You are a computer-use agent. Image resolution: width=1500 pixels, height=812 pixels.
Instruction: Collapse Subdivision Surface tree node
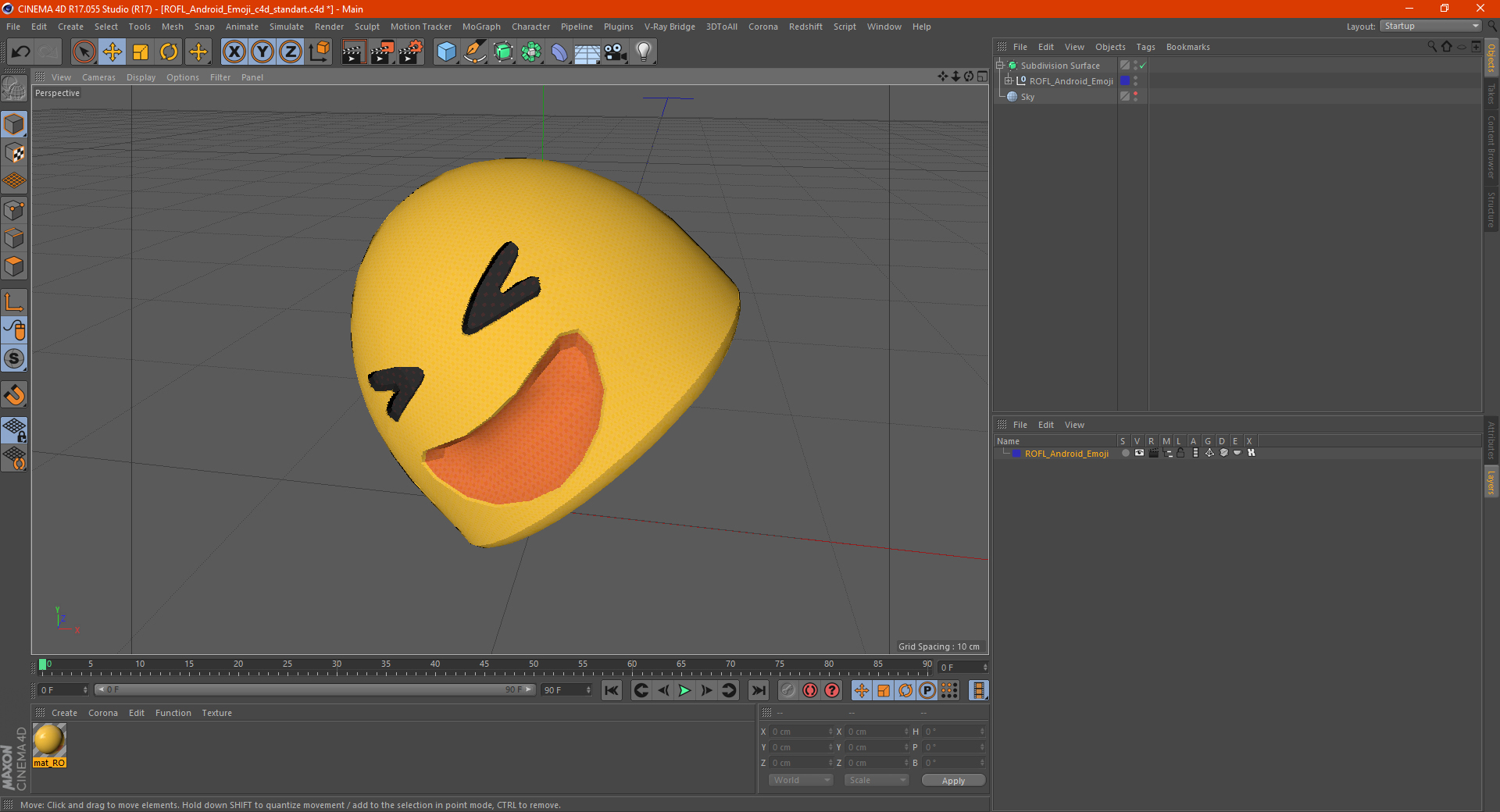pos(999,66)
